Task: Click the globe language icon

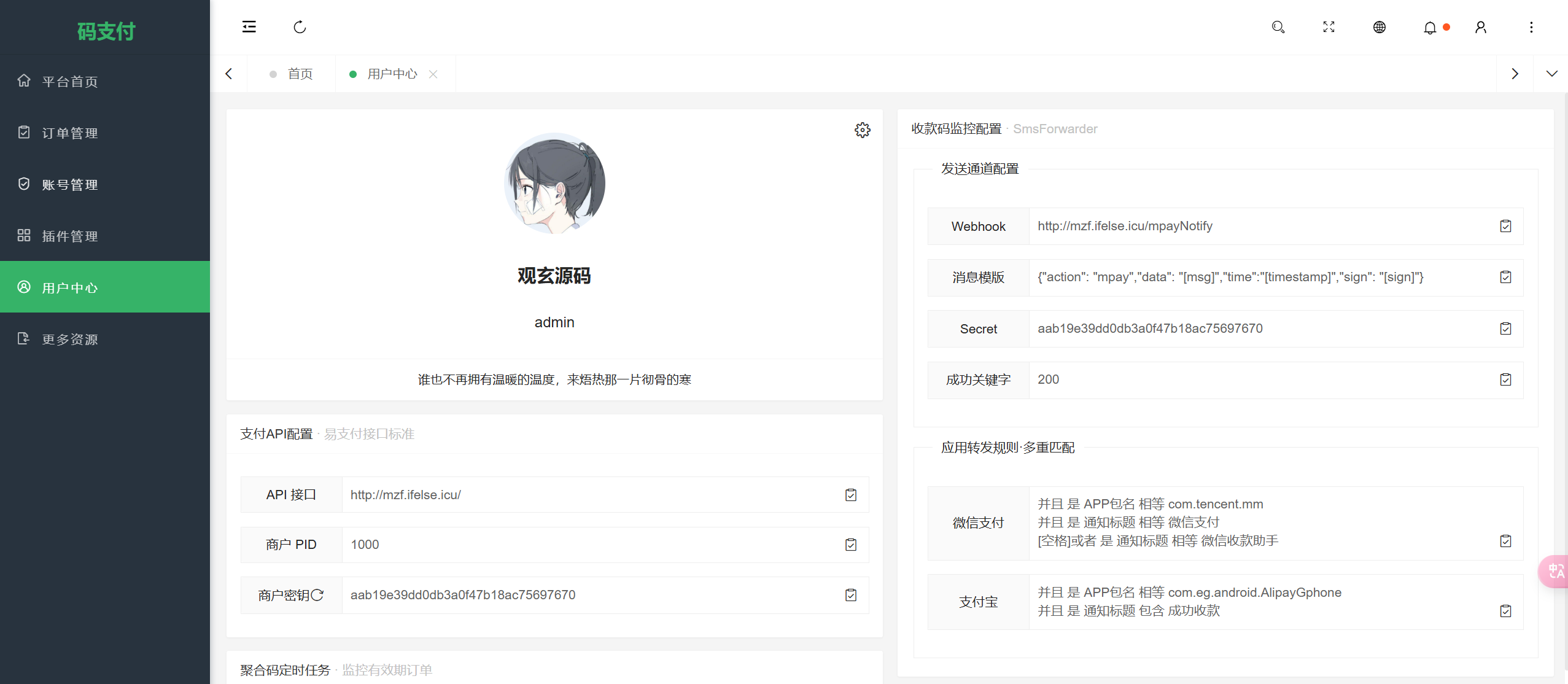Action: coord(1380,27)
